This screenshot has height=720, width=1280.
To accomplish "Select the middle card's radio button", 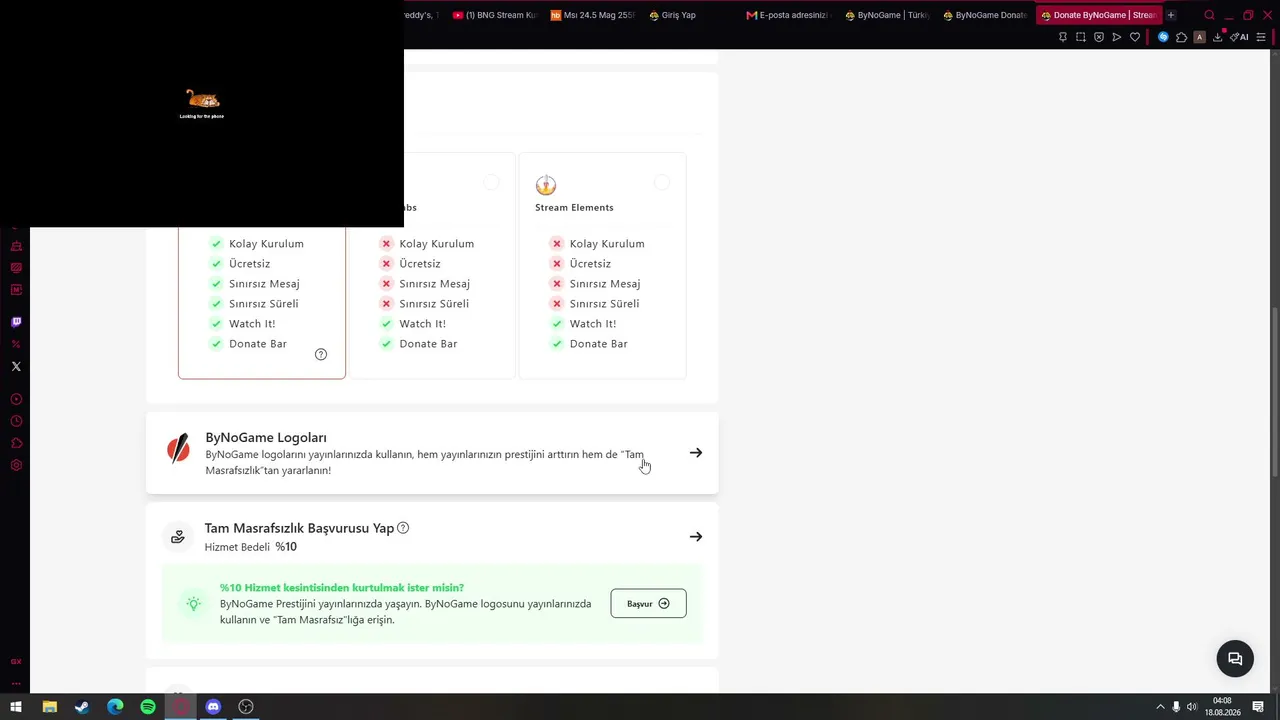I will [x=491, y=182].
